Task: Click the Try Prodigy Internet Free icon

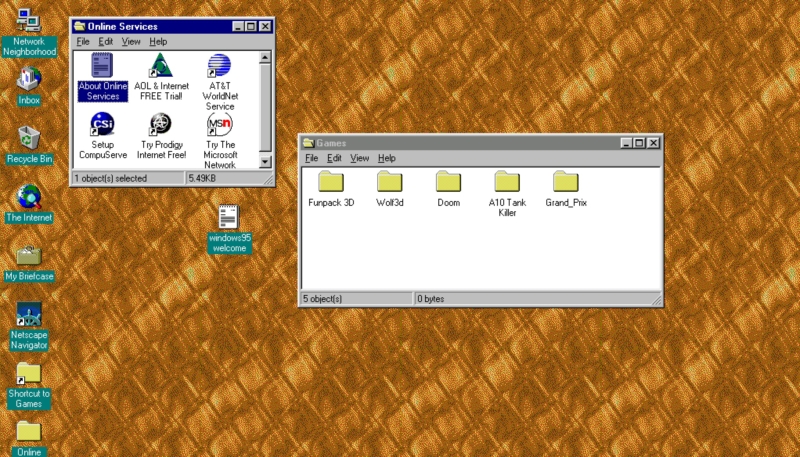Action: [161, 125]
